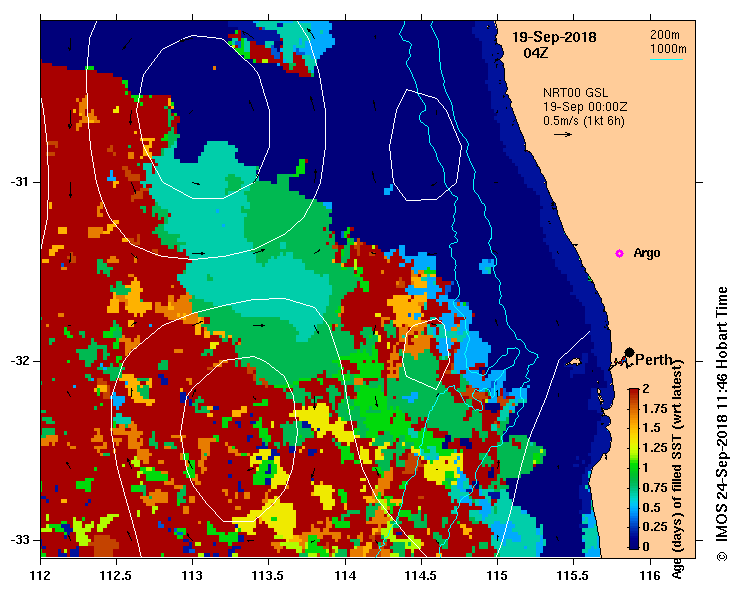739x592 pixels.
Task: Click the Perth city label
Action: point(654,360)
